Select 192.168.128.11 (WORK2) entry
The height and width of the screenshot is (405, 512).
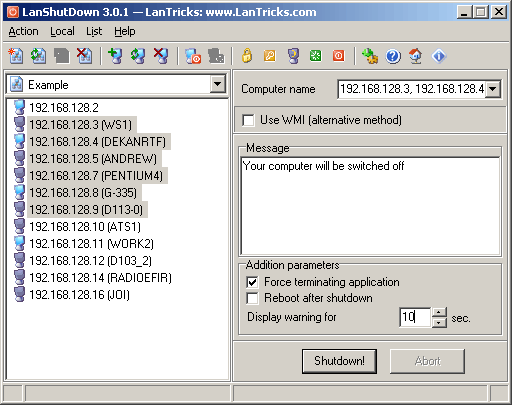coord(92,244)
